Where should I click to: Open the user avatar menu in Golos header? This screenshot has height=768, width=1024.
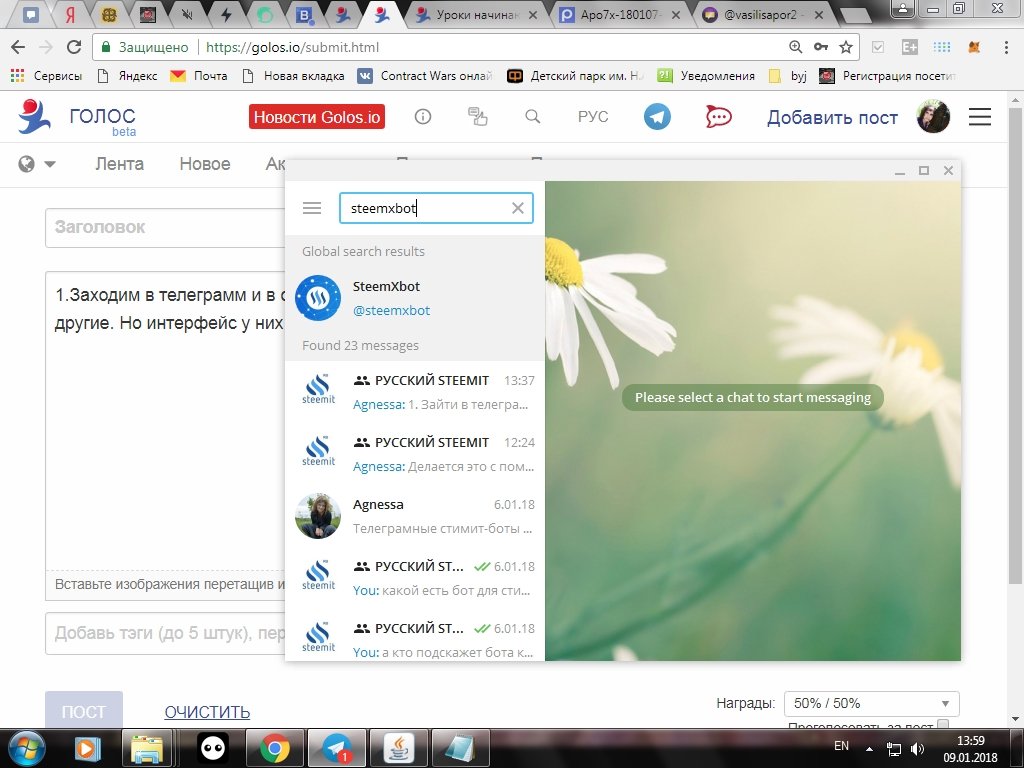coord(933,117)
